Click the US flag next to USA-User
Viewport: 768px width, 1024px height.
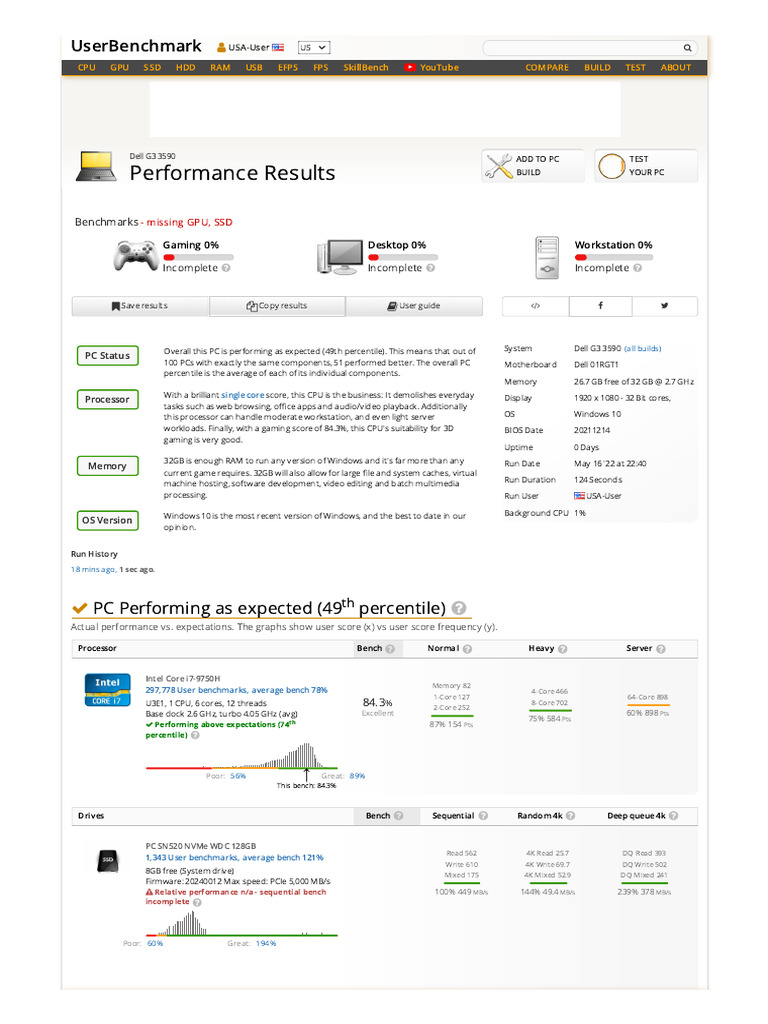coord(278,47)
